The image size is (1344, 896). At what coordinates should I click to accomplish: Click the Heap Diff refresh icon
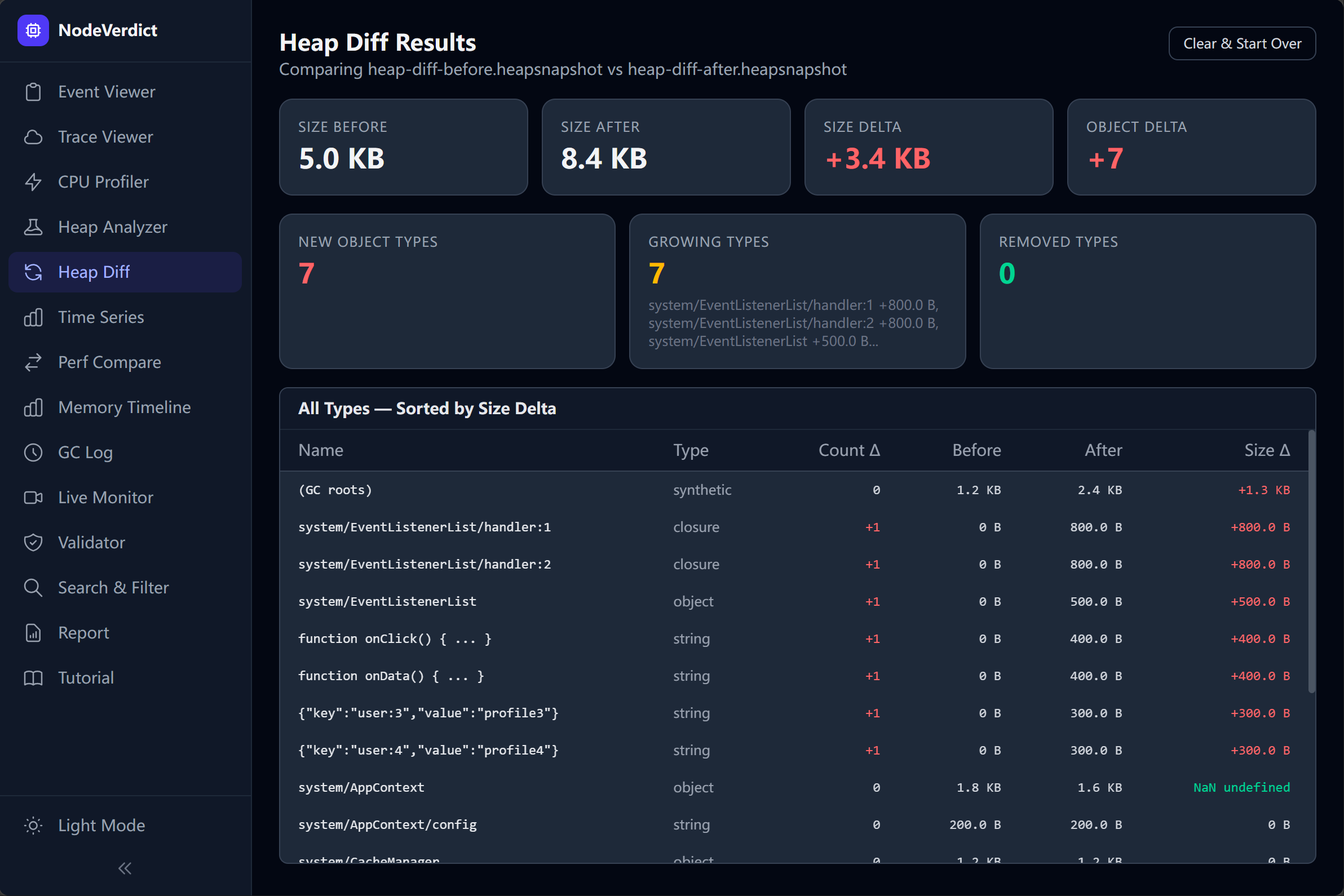click(x=33, y=273)
